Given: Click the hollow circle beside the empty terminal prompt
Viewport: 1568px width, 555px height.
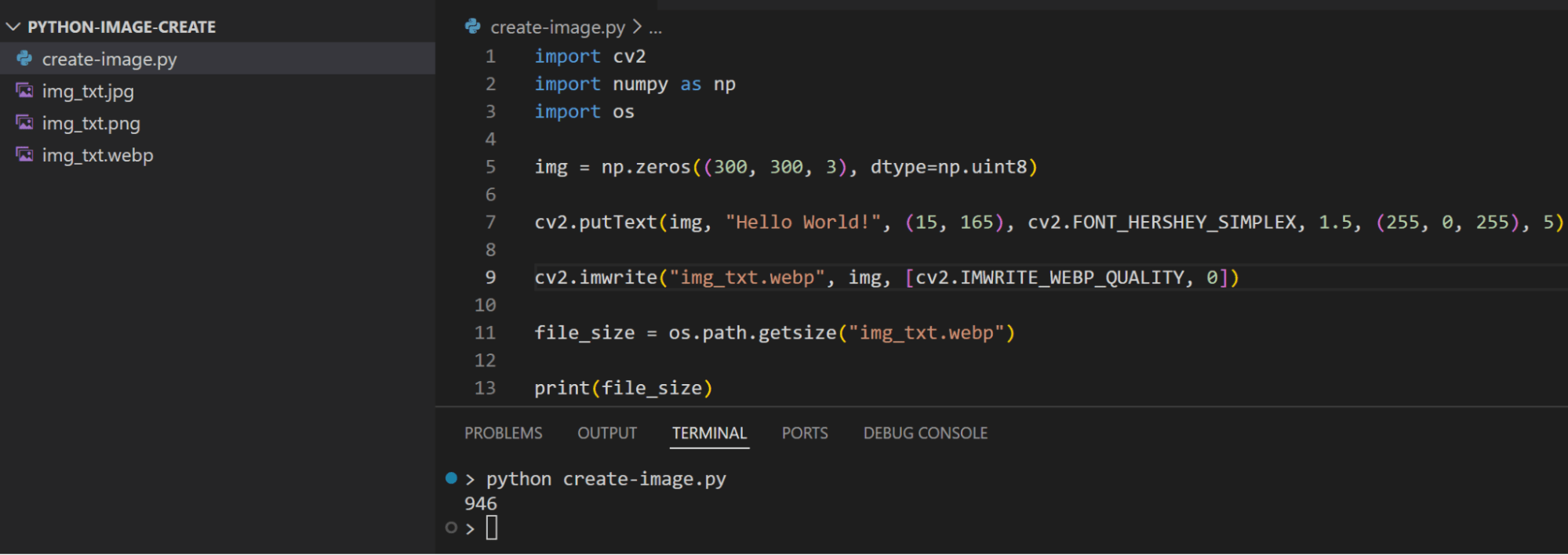Looking at the screenshot, I should tap(451, 528).
